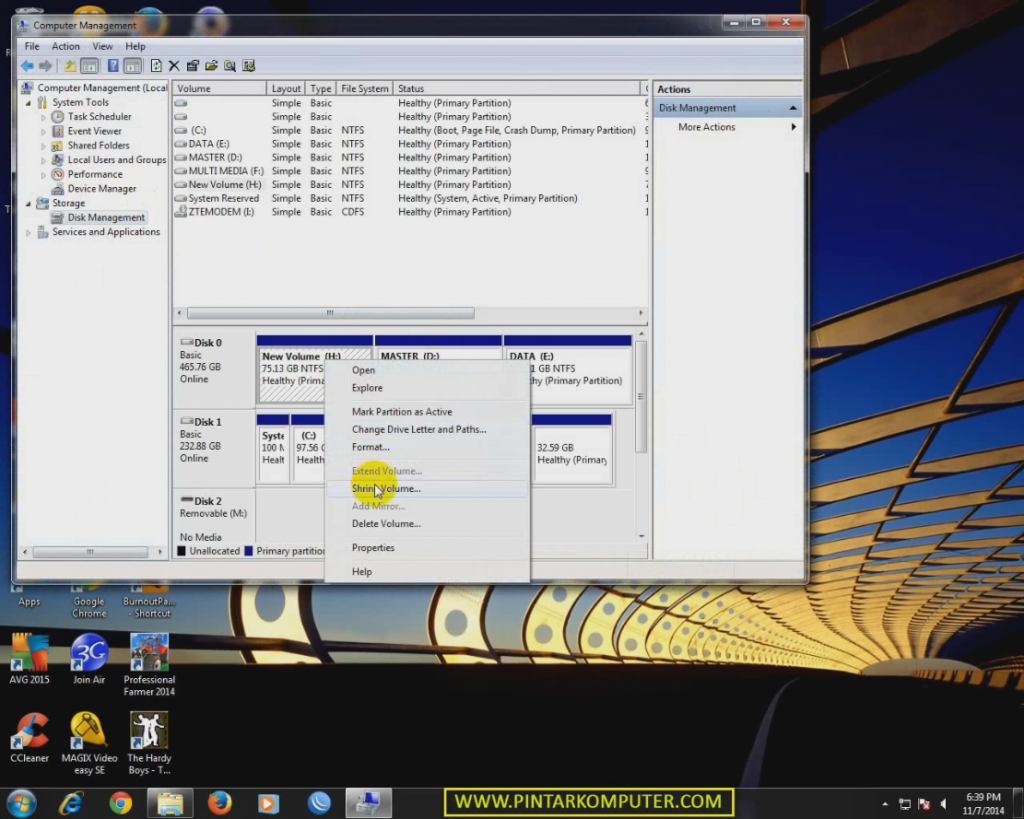Click the volume list horizontal scrollbar
The height and width of the screenshot is (819, 1024).
click(330, 313)
